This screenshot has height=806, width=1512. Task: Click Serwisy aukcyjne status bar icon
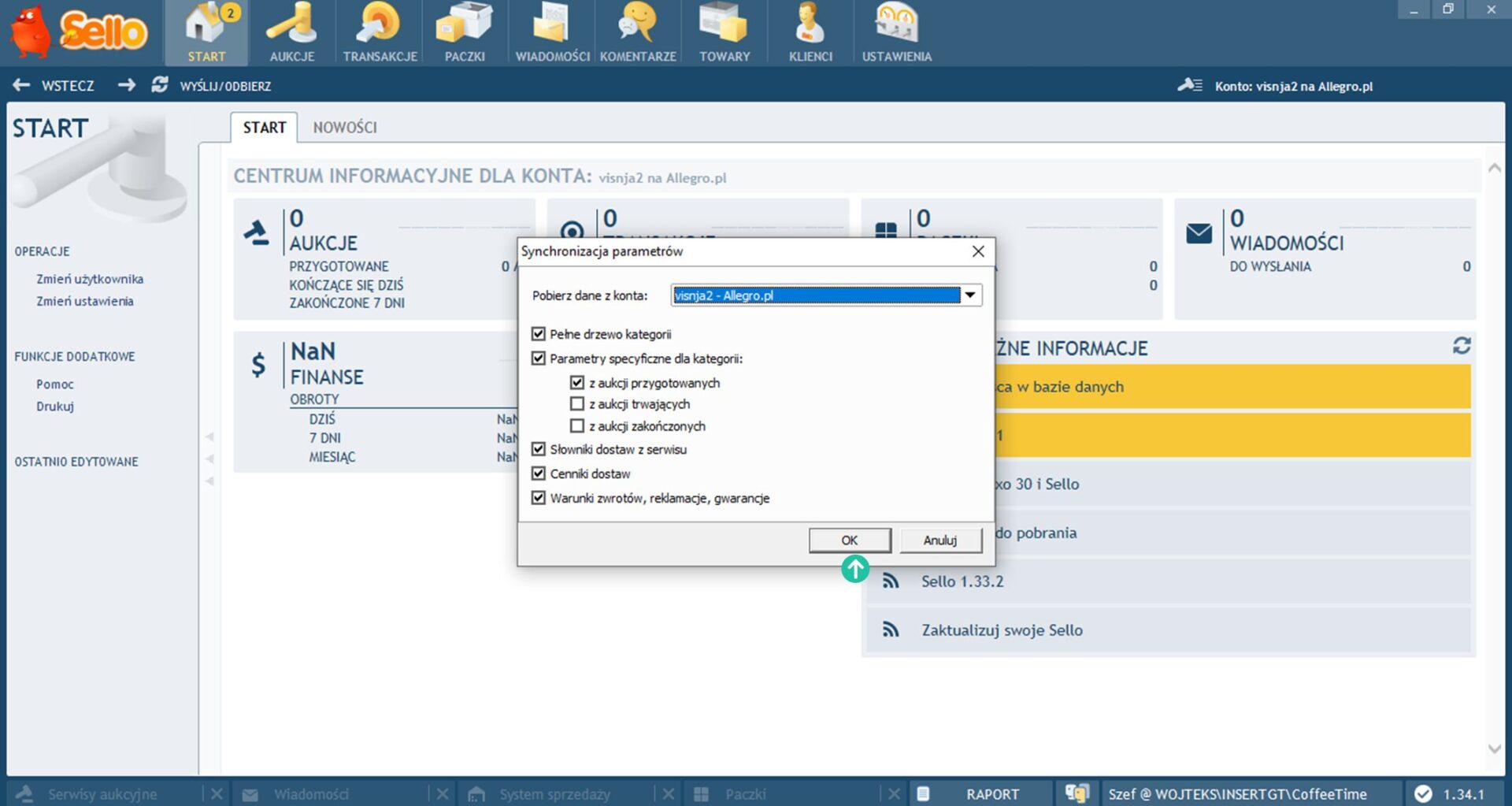tap(25, 793)
